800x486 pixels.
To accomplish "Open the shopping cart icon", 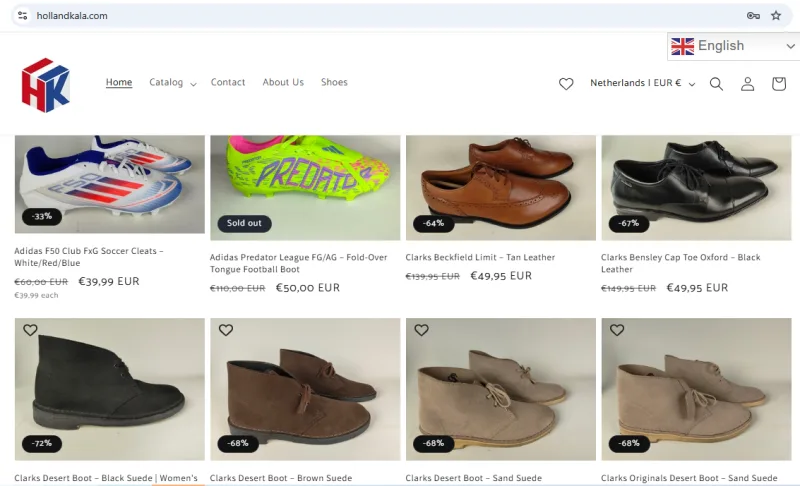I will [x=779, y=84].
